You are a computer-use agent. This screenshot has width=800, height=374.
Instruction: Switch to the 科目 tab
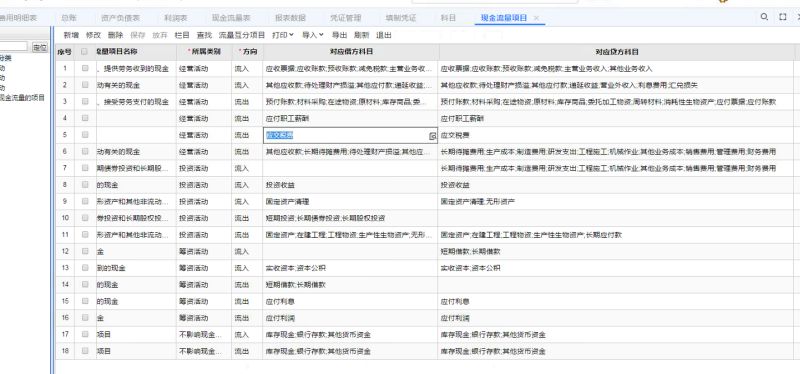point(448,18)
